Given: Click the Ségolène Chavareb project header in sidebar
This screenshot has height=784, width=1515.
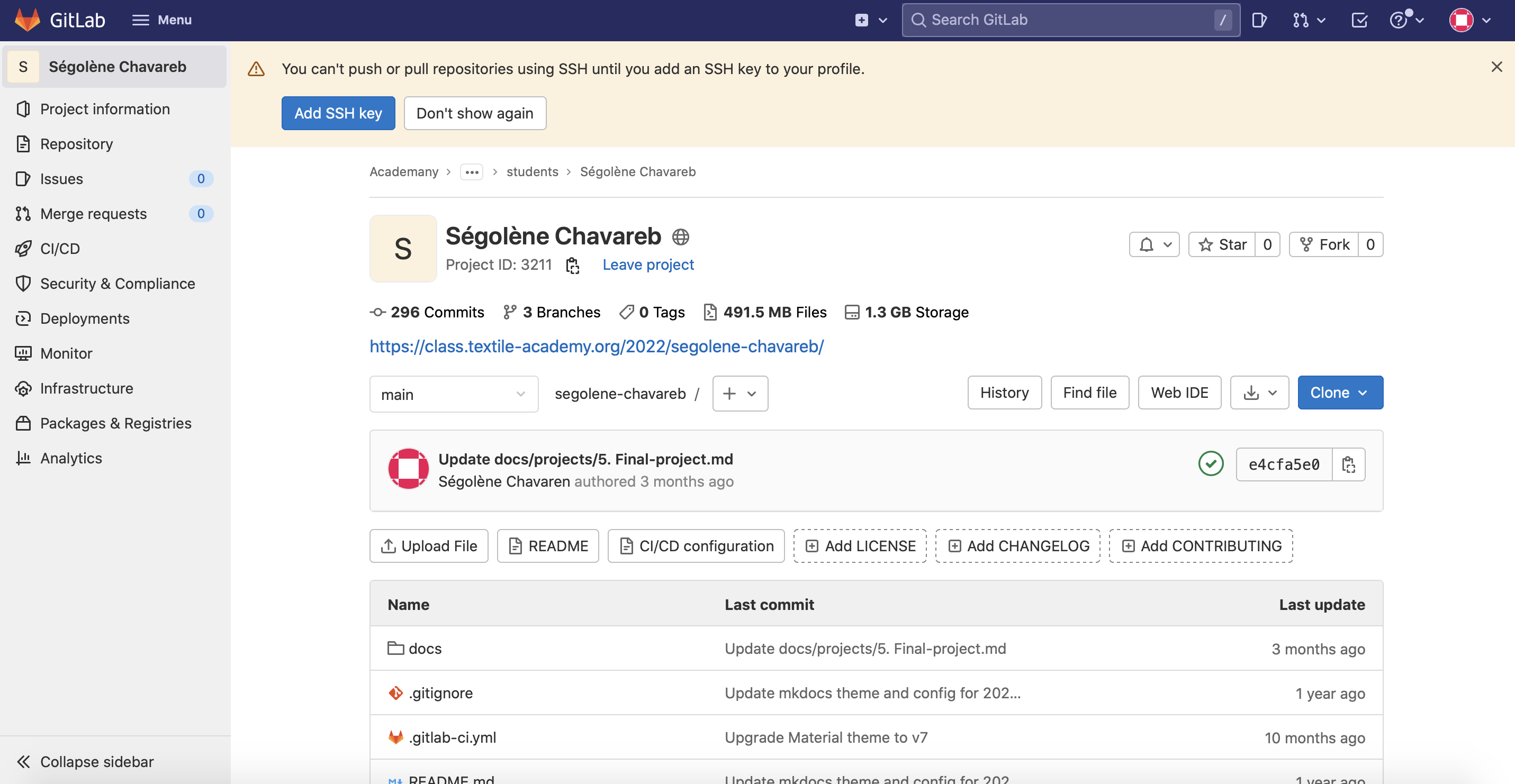Looking at the screenshot, I should click(x=115, y=67).
